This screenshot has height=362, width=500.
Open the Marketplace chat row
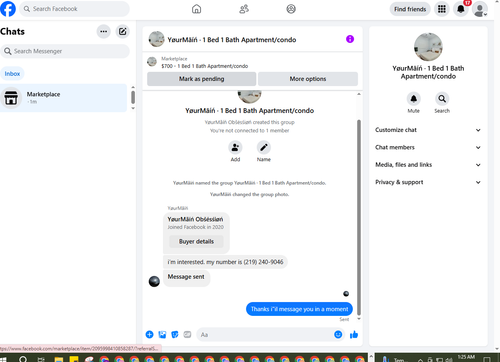(x=63, y=98)
